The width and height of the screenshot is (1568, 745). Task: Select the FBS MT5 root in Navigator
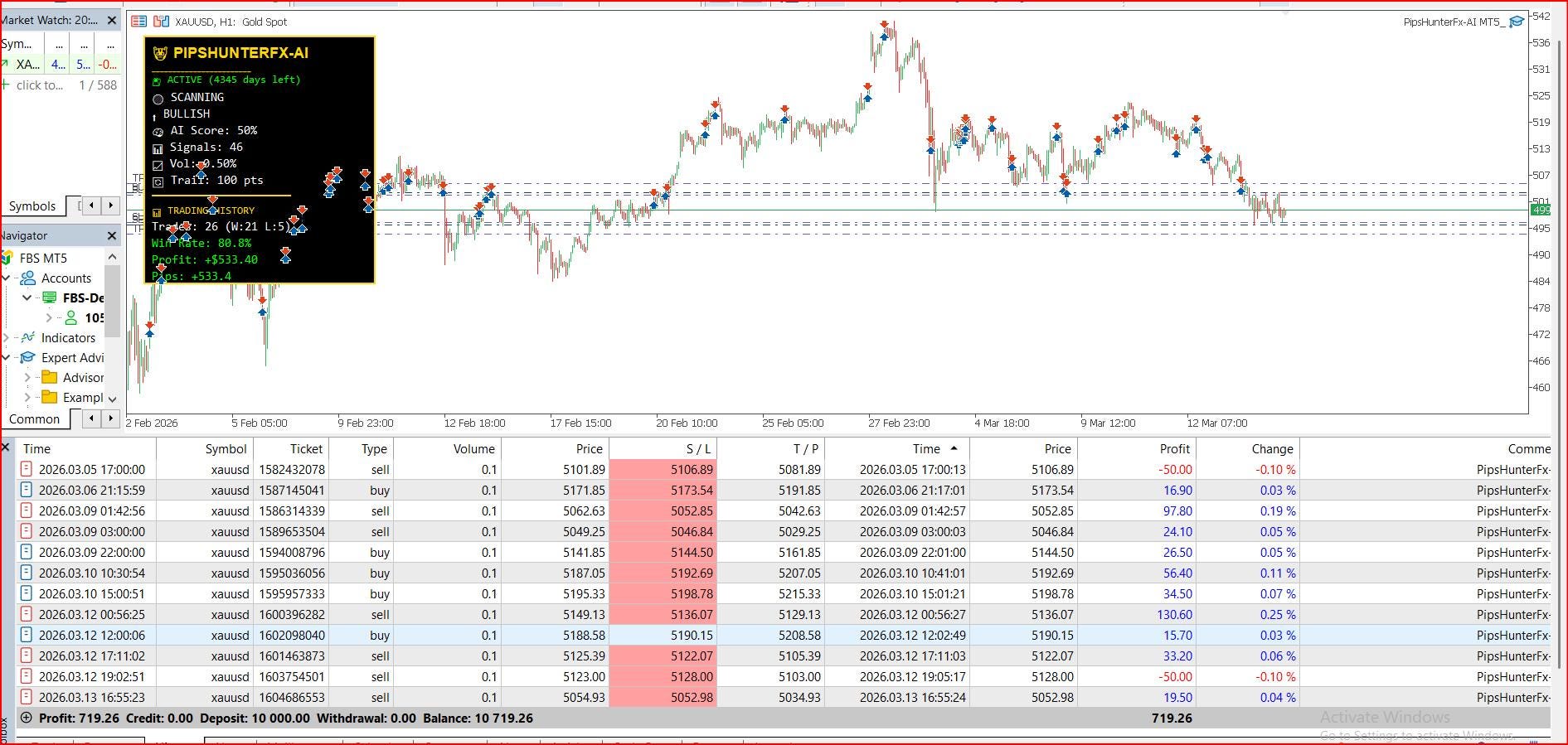(x=43, y=258)
